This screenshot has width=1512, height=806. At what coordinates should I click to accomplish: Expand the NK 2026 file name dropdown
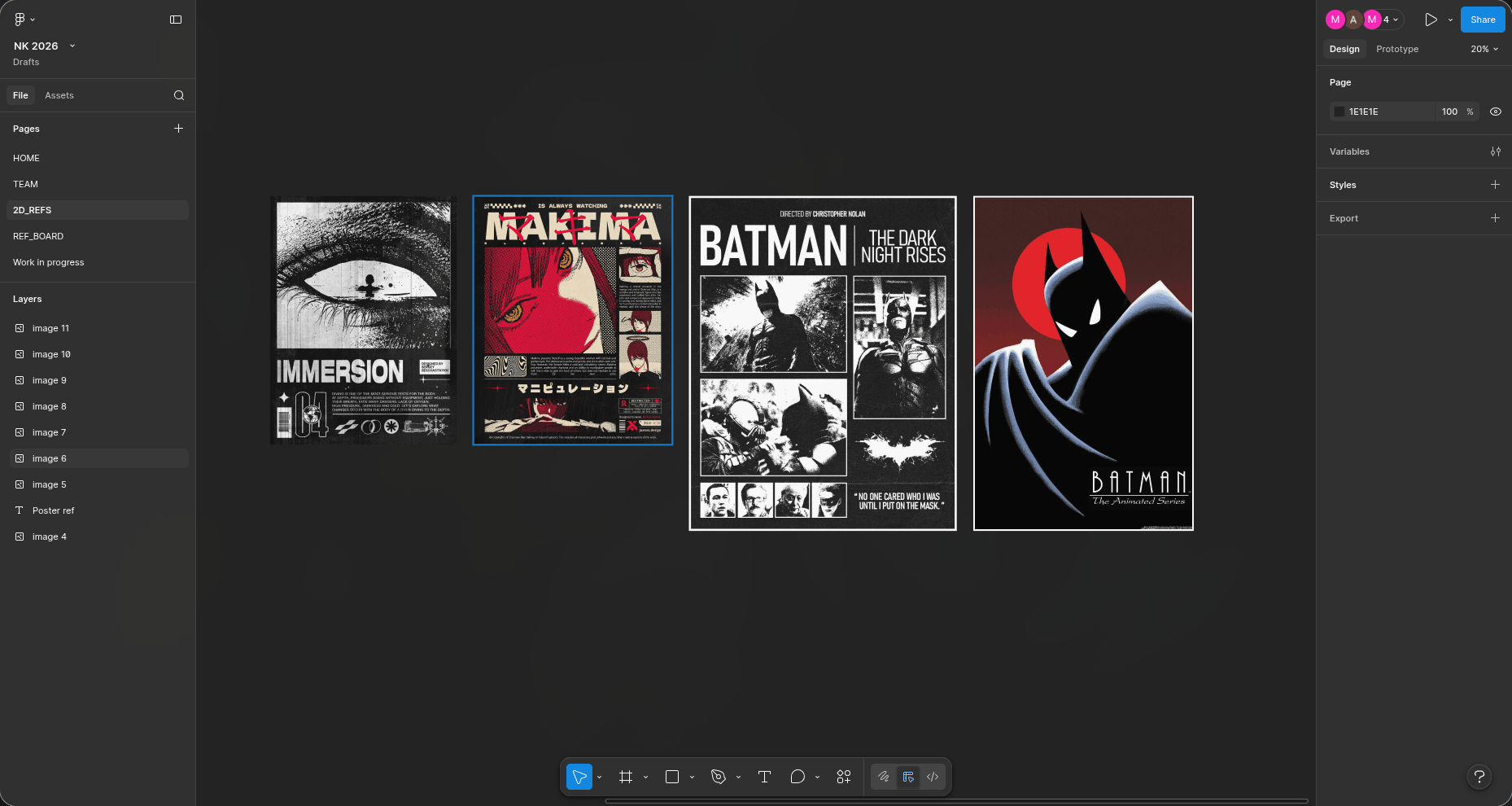point(72,46)
